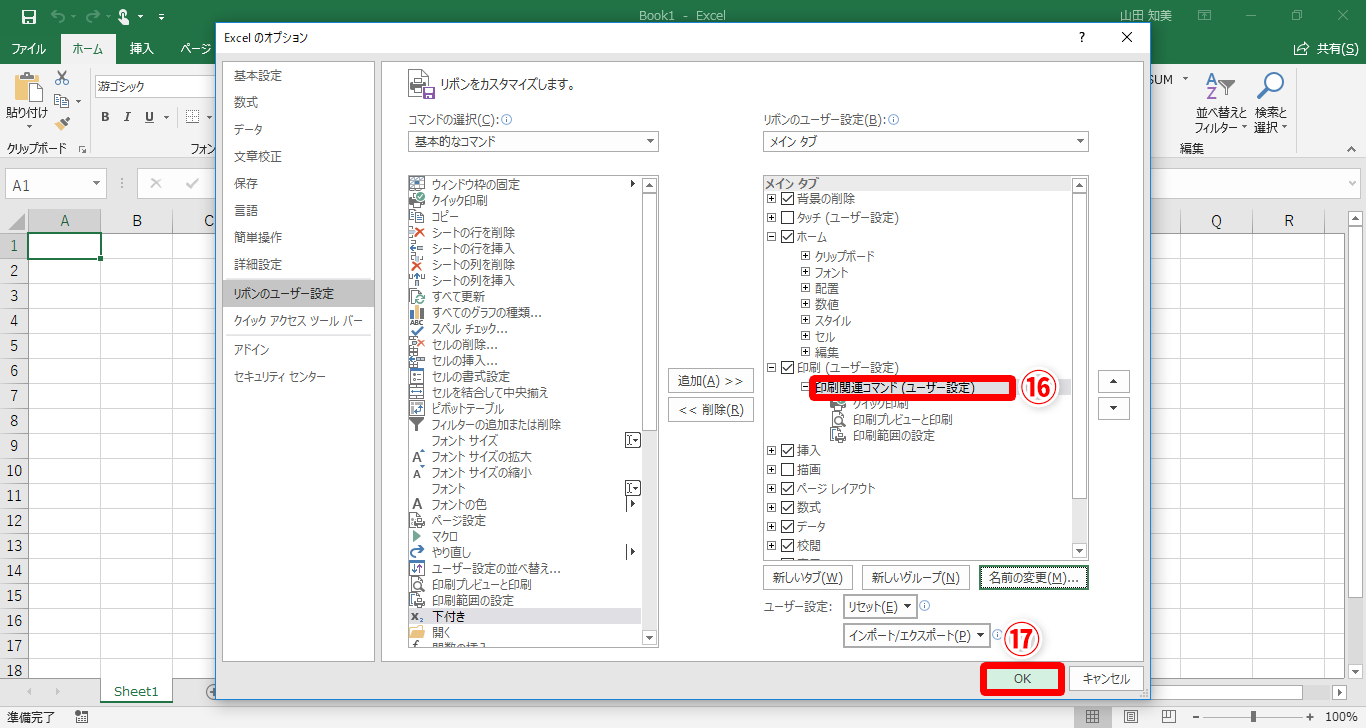The image size is (1366, 728).
Task: Open the リセット dropdown button
Action: (880, 606)
